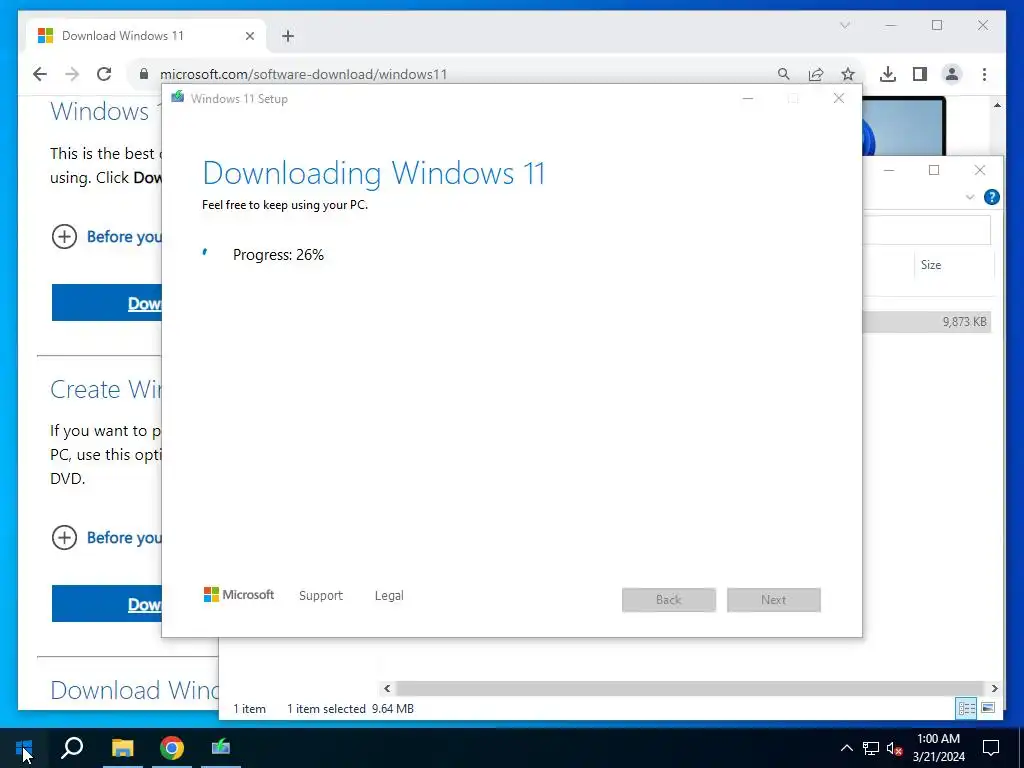
Task: Sort by Size column header
Action: point(953,264)
